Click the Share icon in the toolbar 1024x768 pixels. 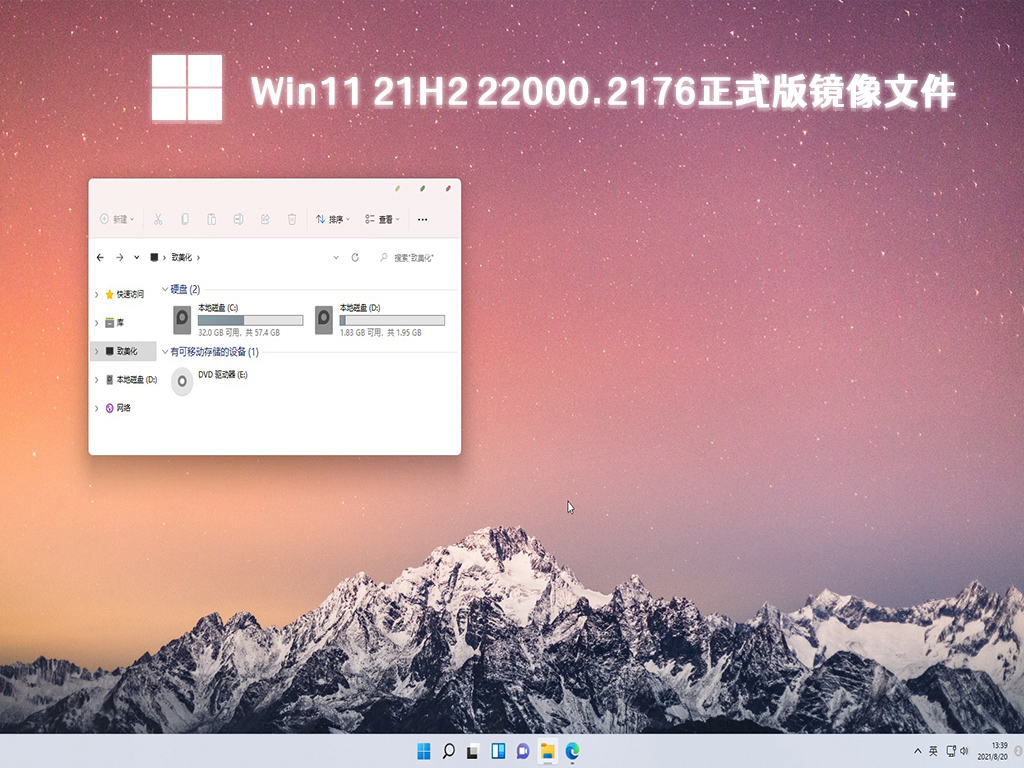tap(266, 219)
